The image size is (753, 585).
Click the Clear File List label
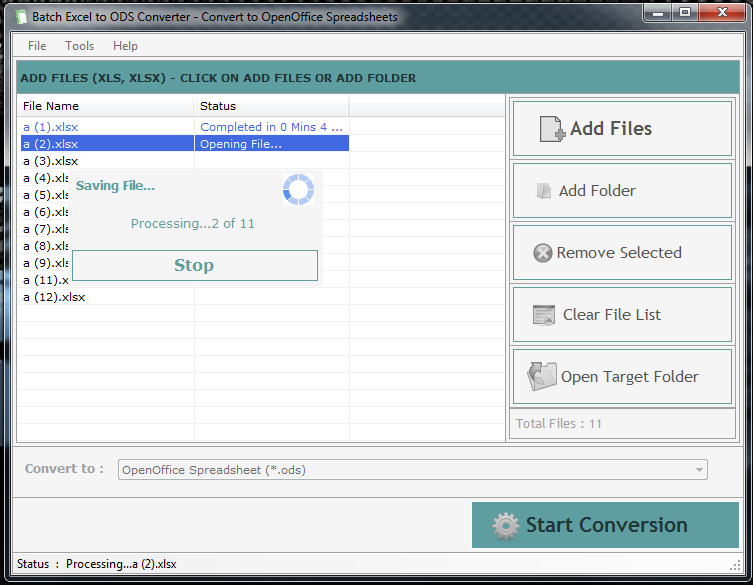click(612, 315)
